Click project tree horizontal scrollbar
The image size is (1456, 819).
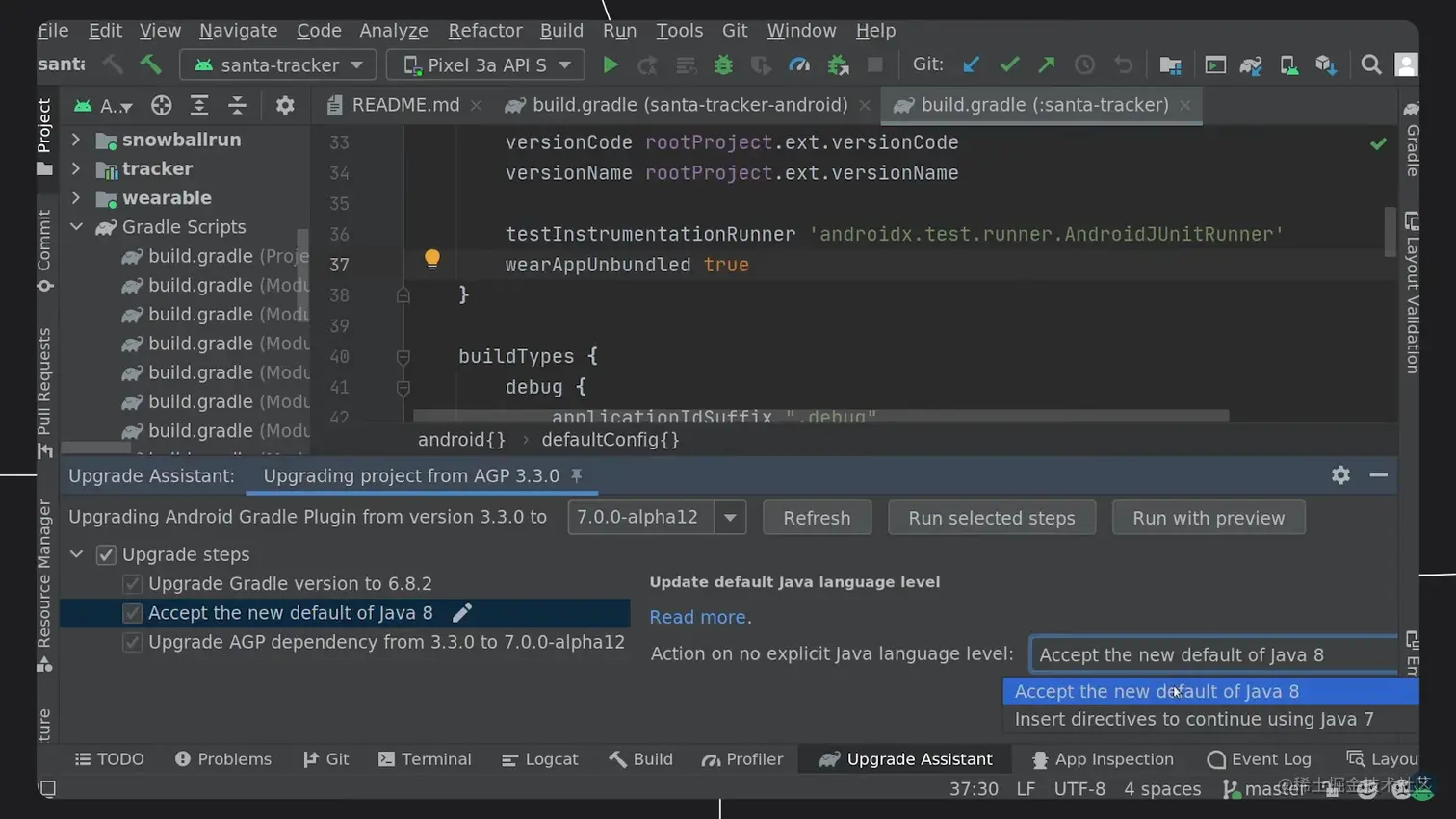click(96, 448)
